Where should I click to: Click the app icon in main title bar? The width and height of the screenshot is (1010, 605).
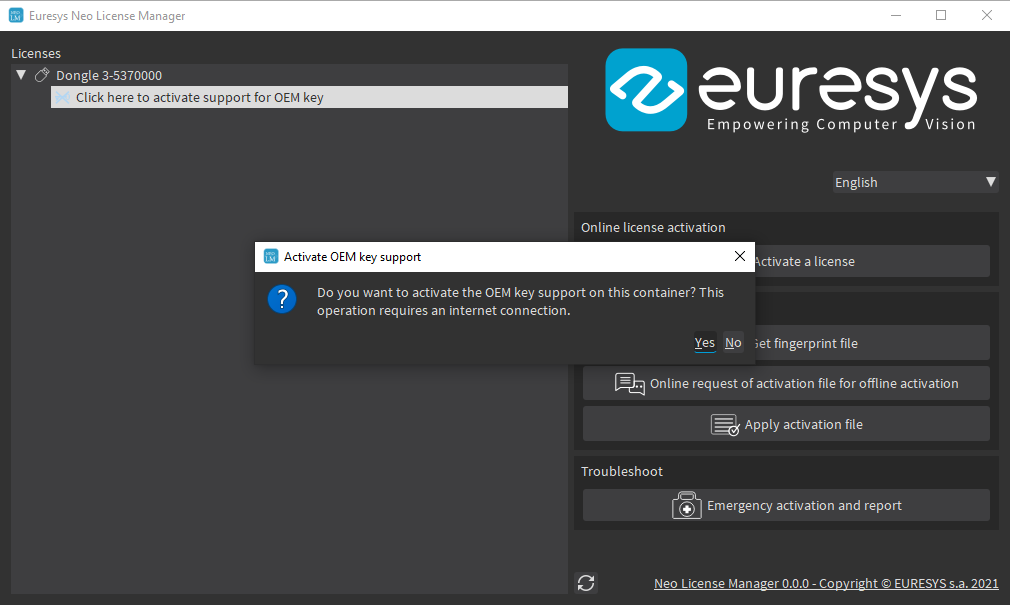click(15, 16)
